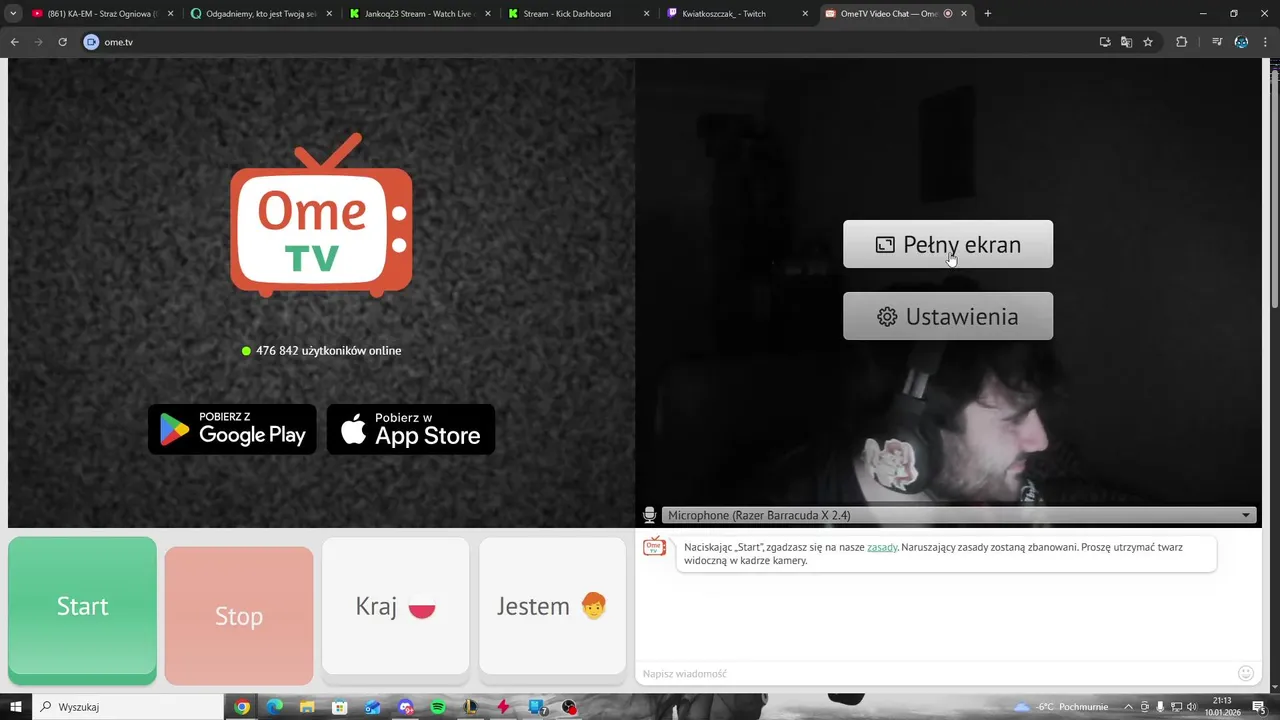Expand the Microphone Razer Barracuda dropdown
Viewport: 1280px width, 720px height.
click(958, 515)
